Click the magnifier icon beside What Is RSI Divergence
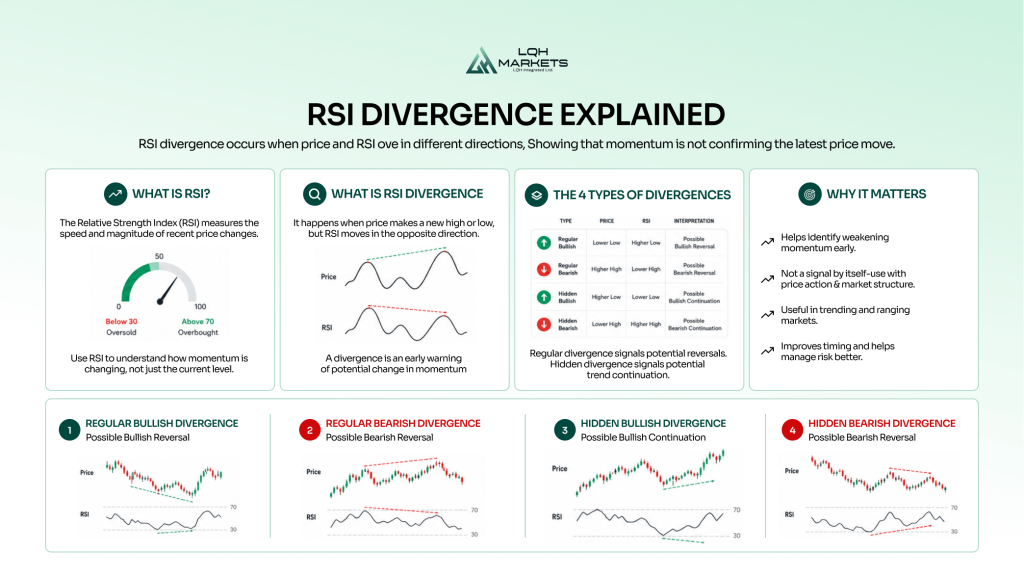The height and width of the screenshot is (576, 1024). pyautogui.click(x=315, y=194)
